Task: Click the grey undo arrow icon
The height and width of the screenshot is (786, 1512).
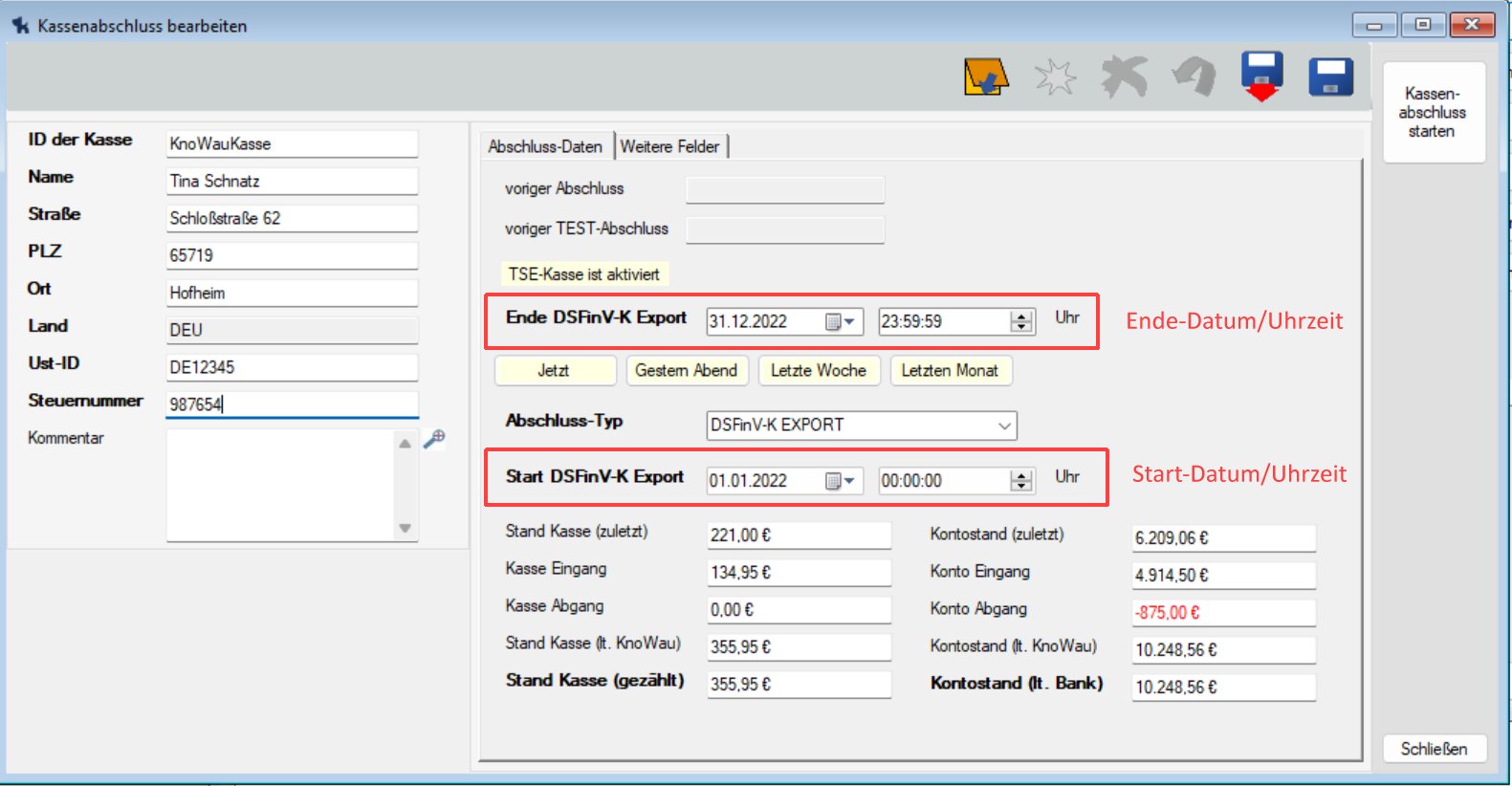Action: [1194, 76]
